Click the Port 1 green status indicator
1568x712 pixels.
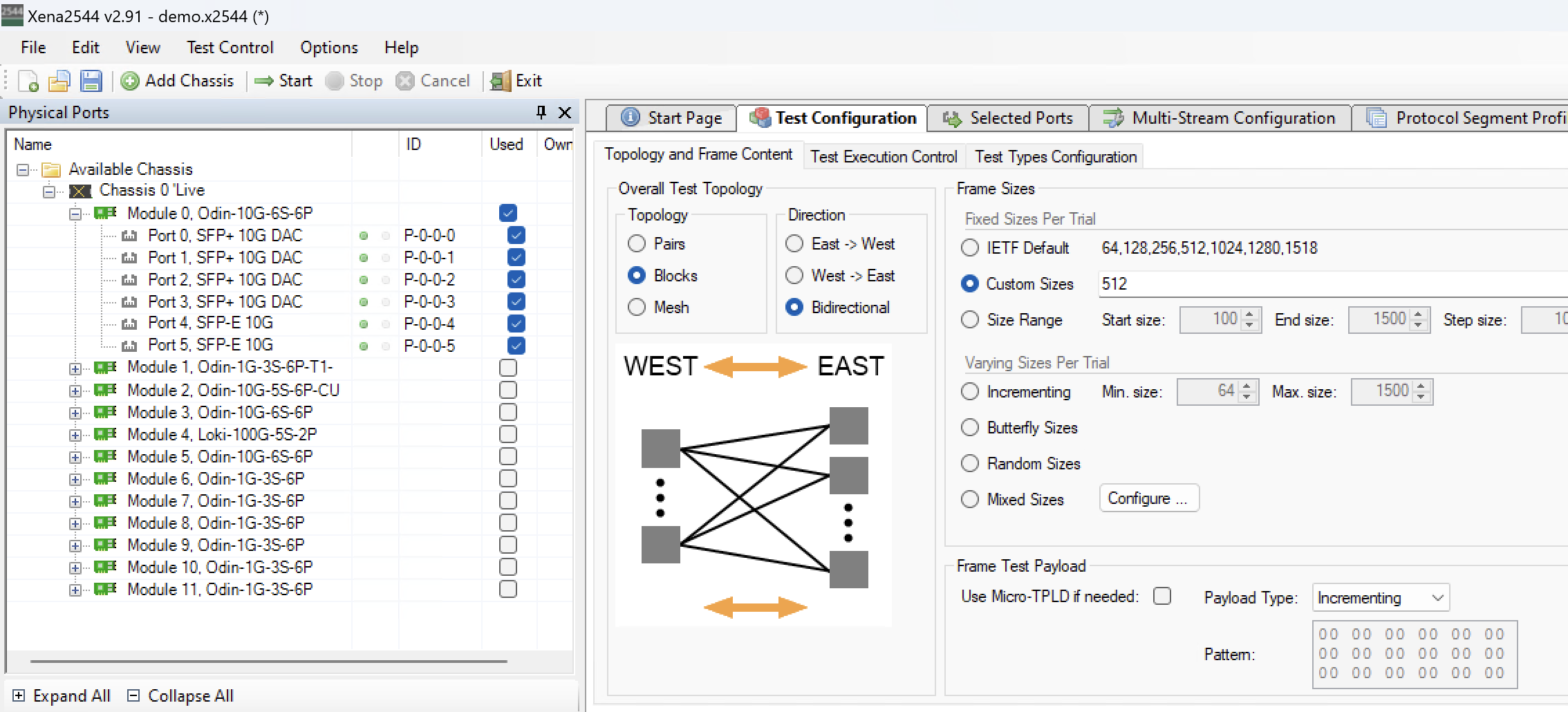[x=364, y=258]
